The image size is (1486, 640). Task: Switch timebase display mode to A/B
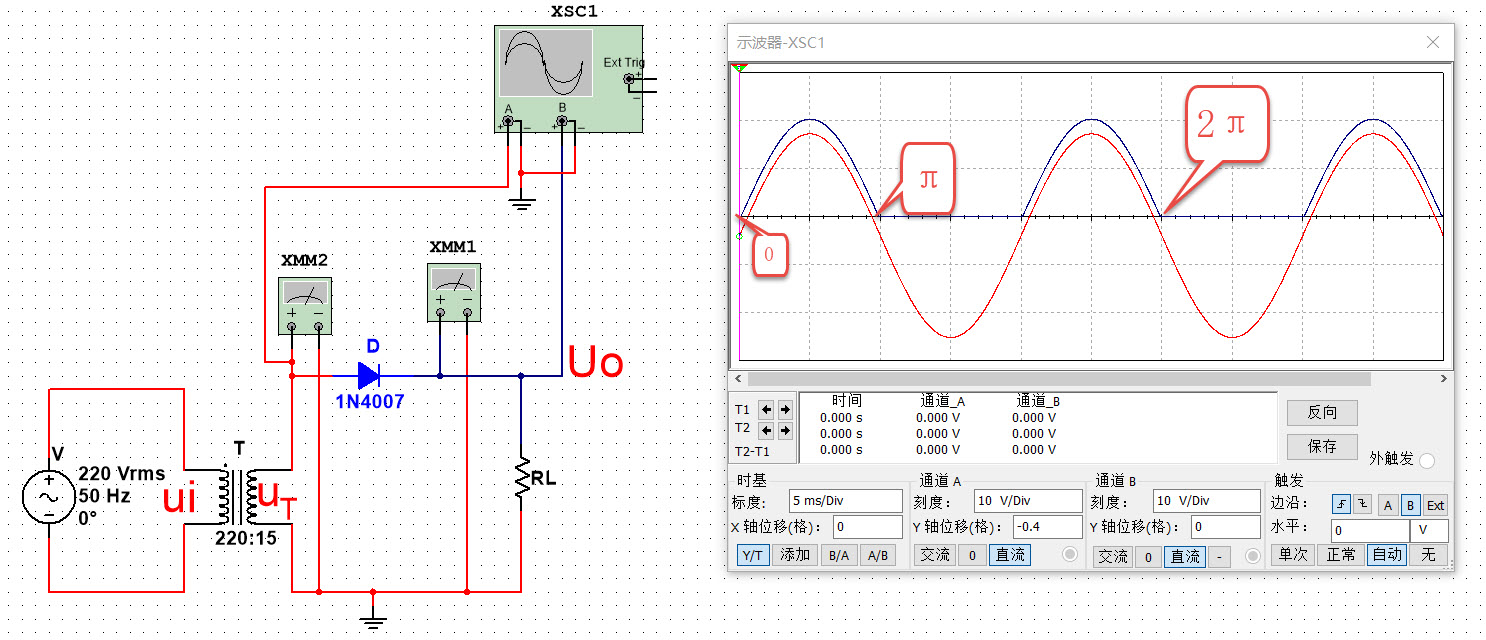(x=877, y=555)
